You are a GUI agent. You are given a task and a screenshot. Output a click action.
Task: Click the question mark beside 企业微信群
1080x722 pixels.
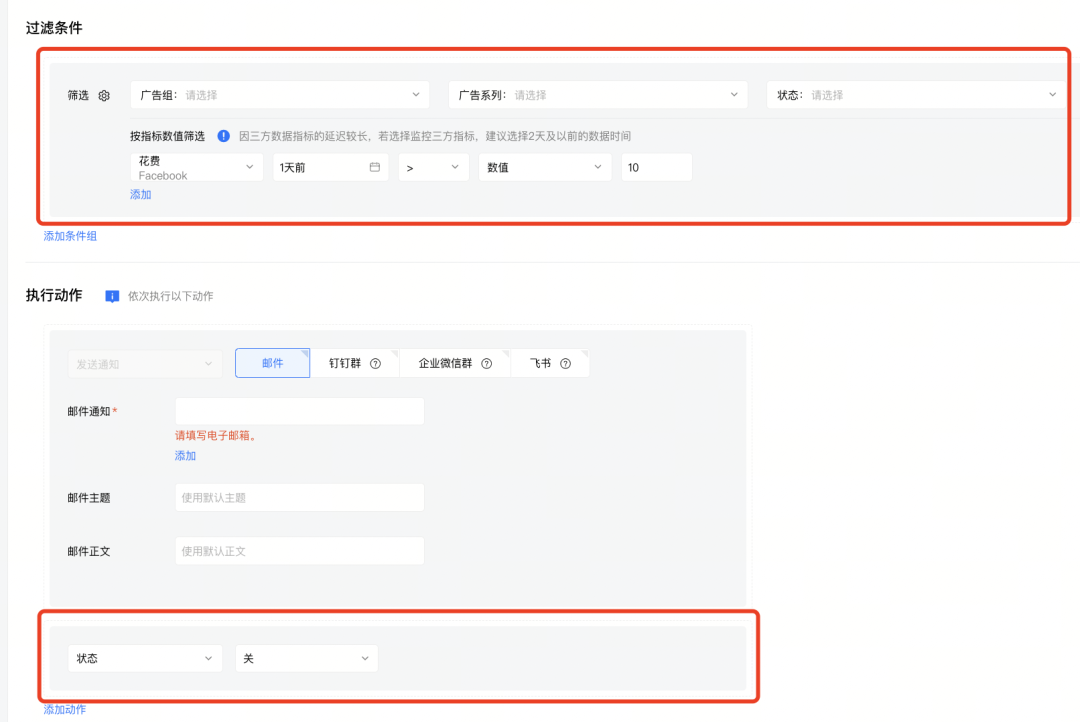click(487, 363)
